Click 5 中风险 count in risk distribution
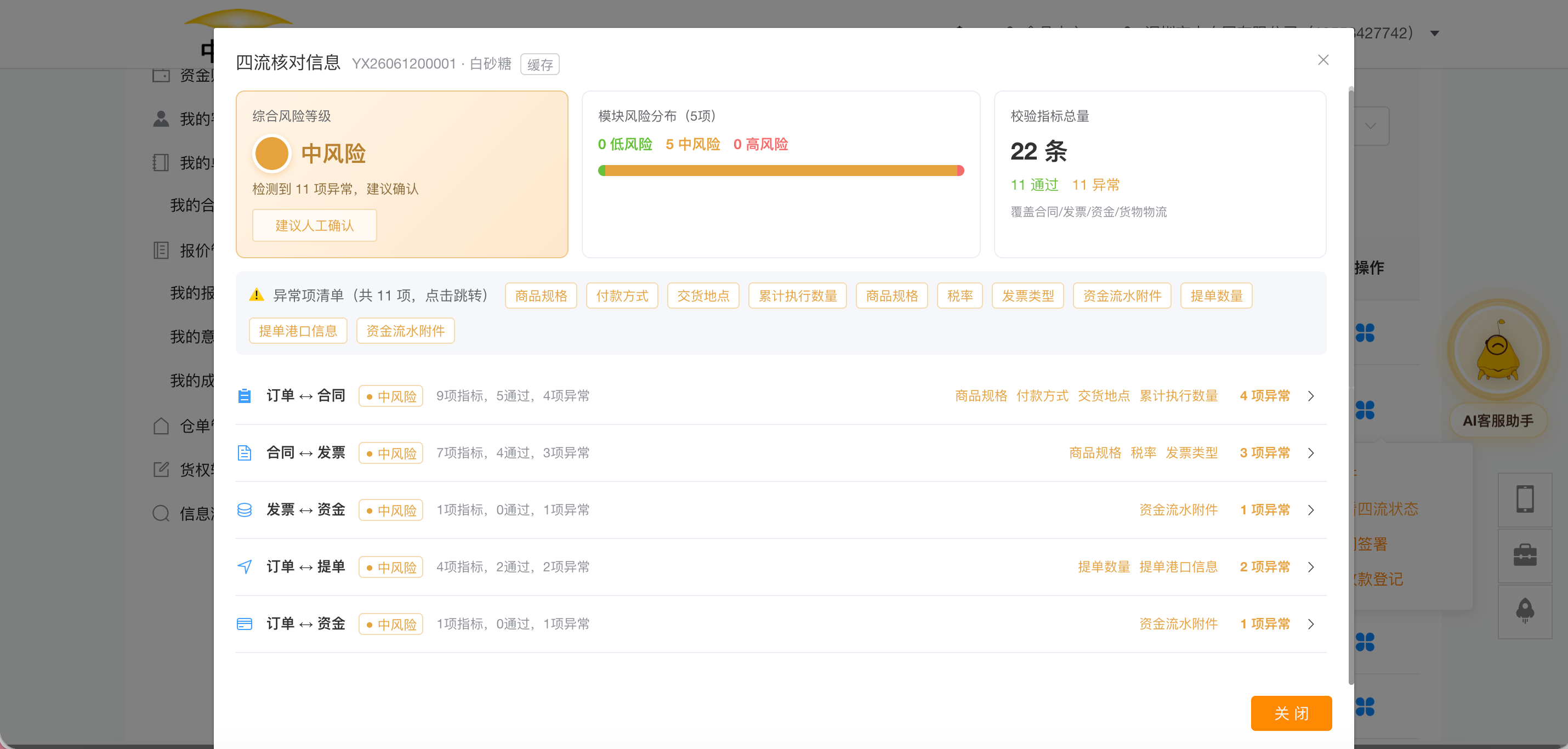The height and width of the screenshot is (749, 1568). point(692,144)
